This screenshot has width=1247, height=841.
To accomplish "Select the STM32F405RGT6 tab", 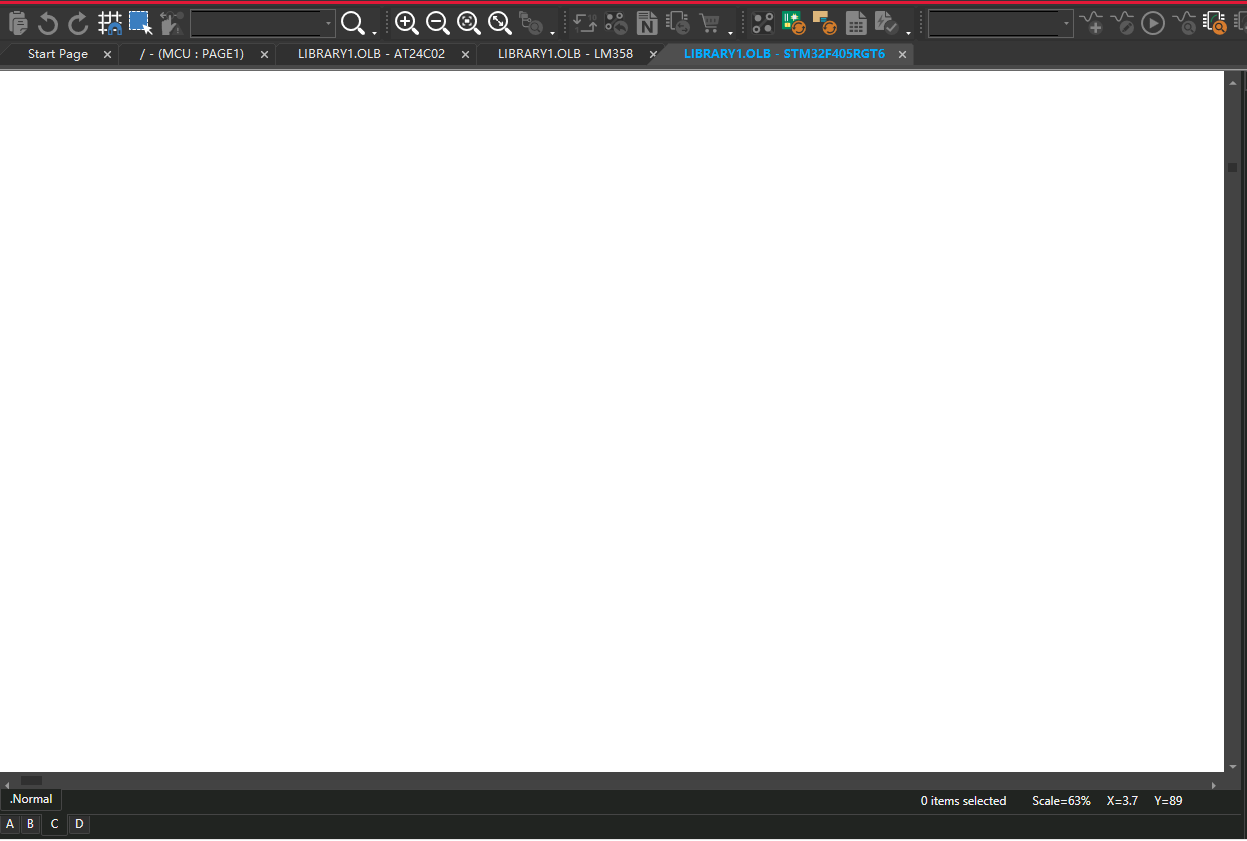I will point(784,54).
